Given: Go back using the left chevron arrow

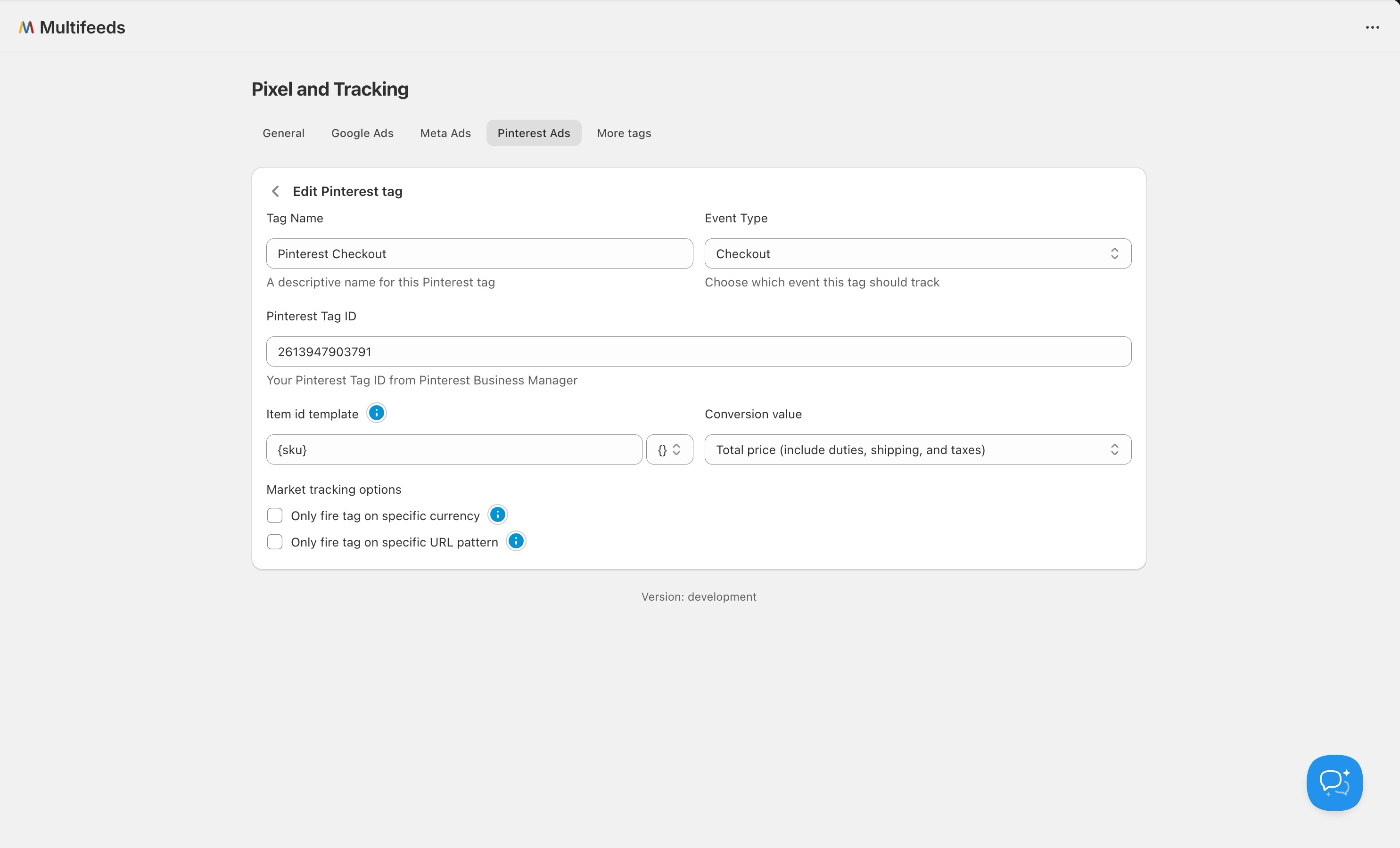Looking at the screenshot, I should (276, 191).
